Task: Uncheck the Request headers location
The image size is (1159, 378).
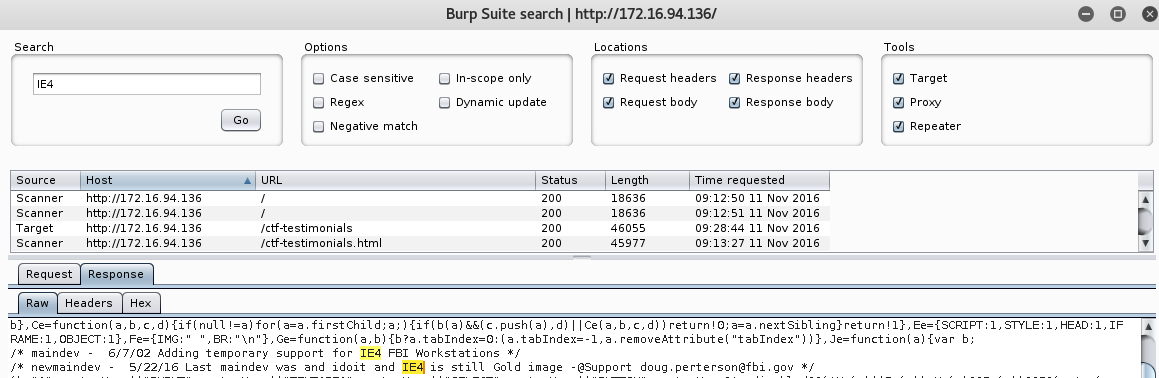Action: coord(608,78)
